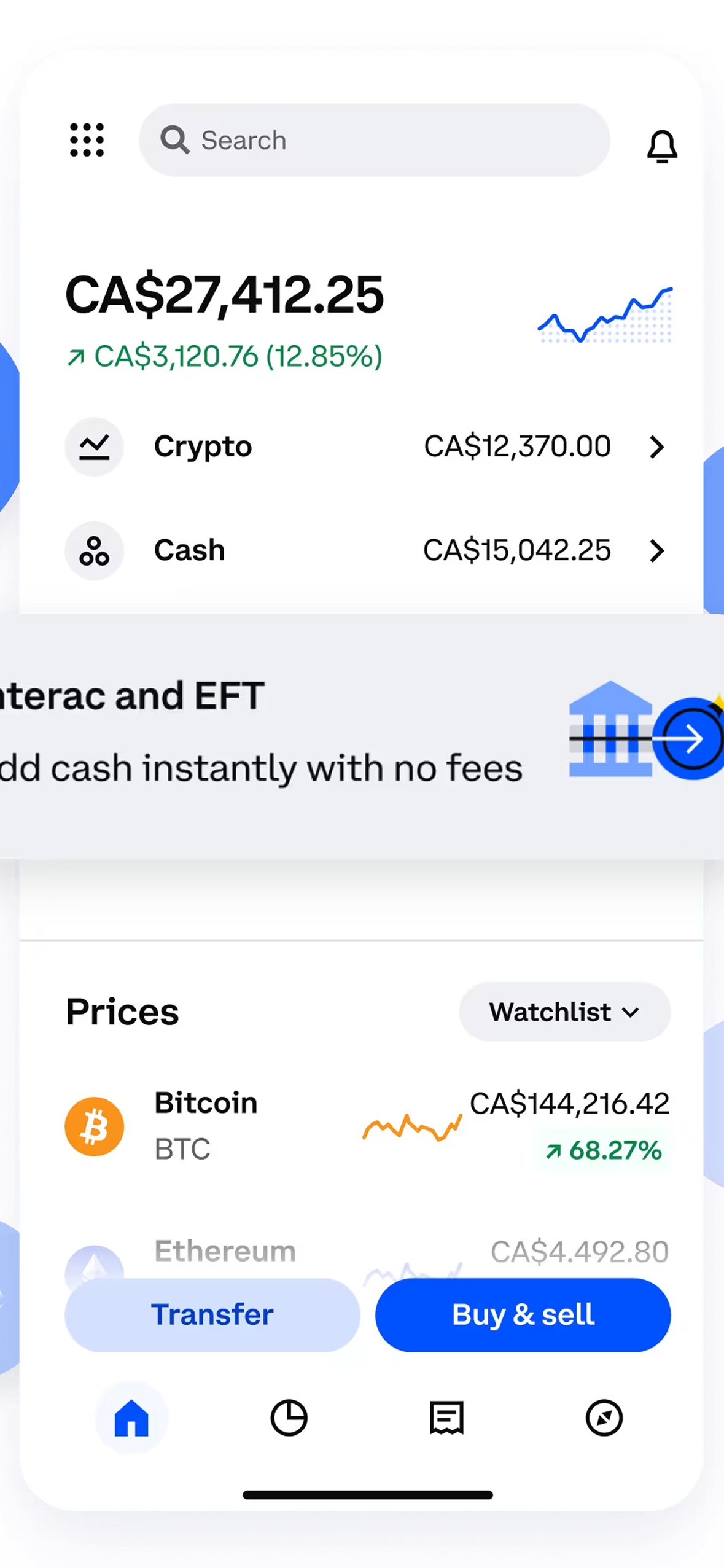Screen dimensions: 724x1568
Task: Switch to the pie-chart Assets tab
Action: (289, 1418)
